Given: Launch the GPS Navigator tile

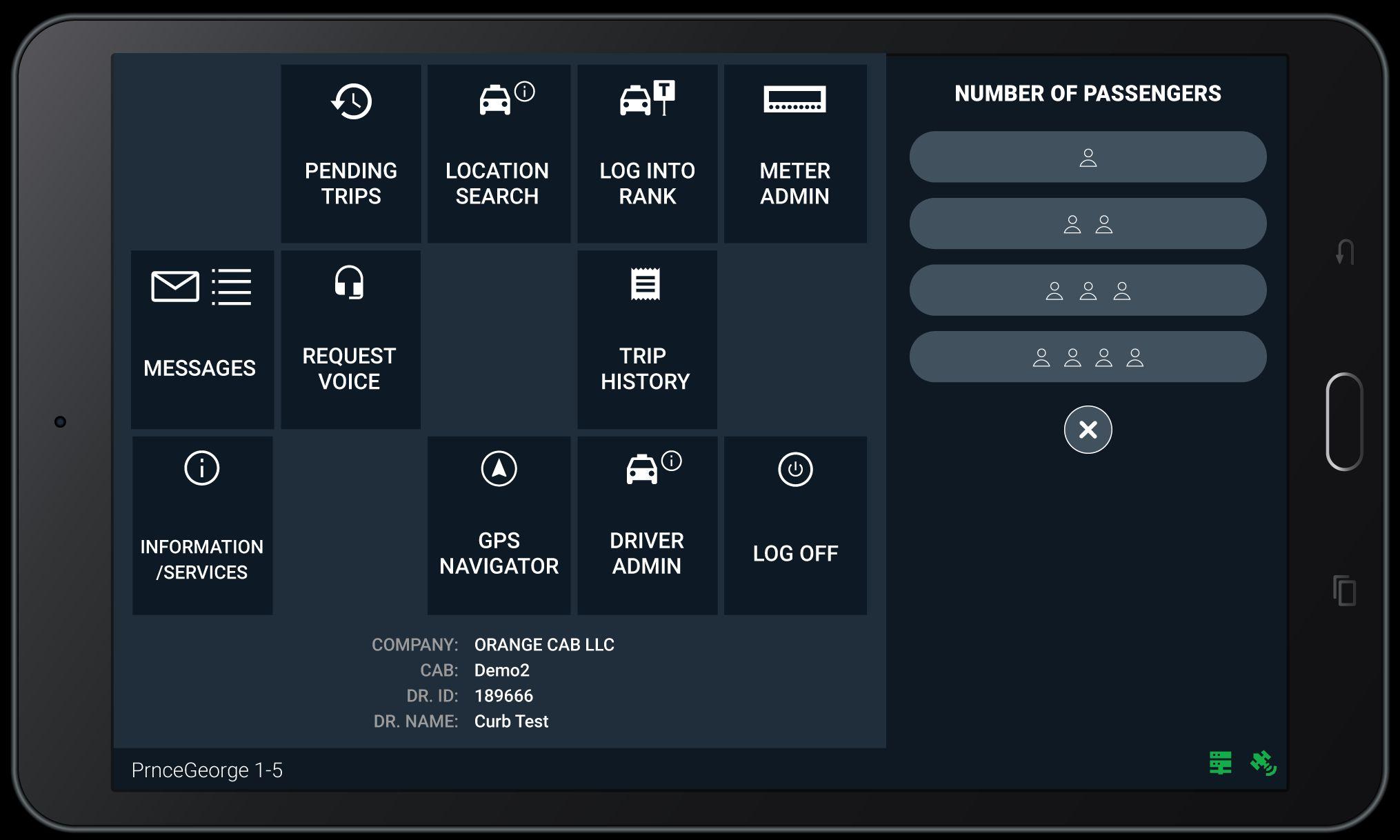Looking at the screenshot, I should pos(499,525).
